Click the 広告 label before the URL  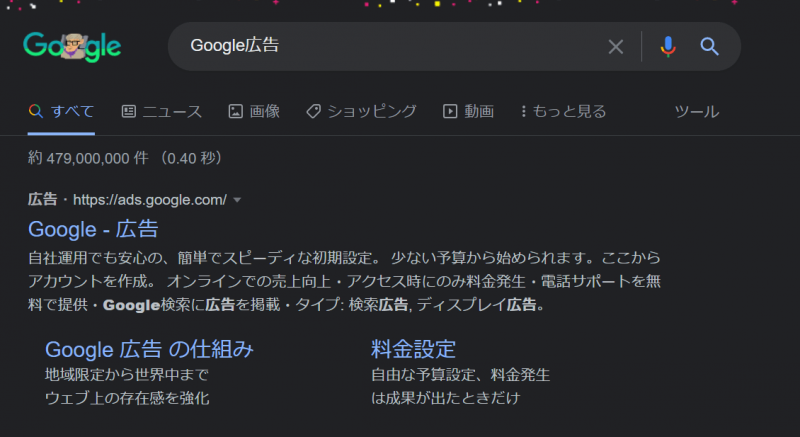click(42, 199)
